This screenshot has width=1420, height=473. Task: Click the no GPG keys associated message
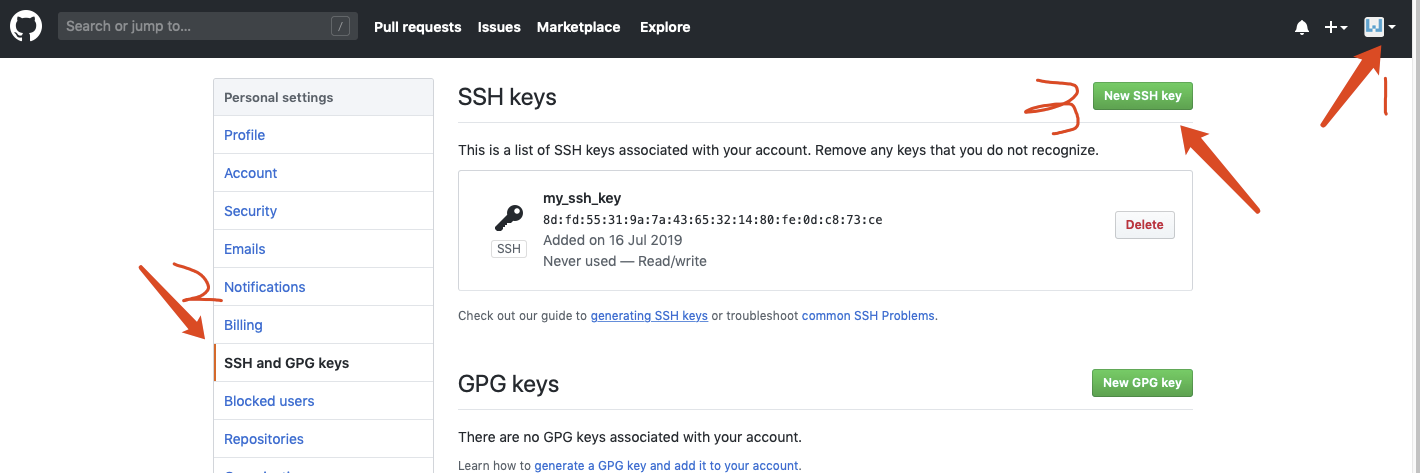point(630,437)
